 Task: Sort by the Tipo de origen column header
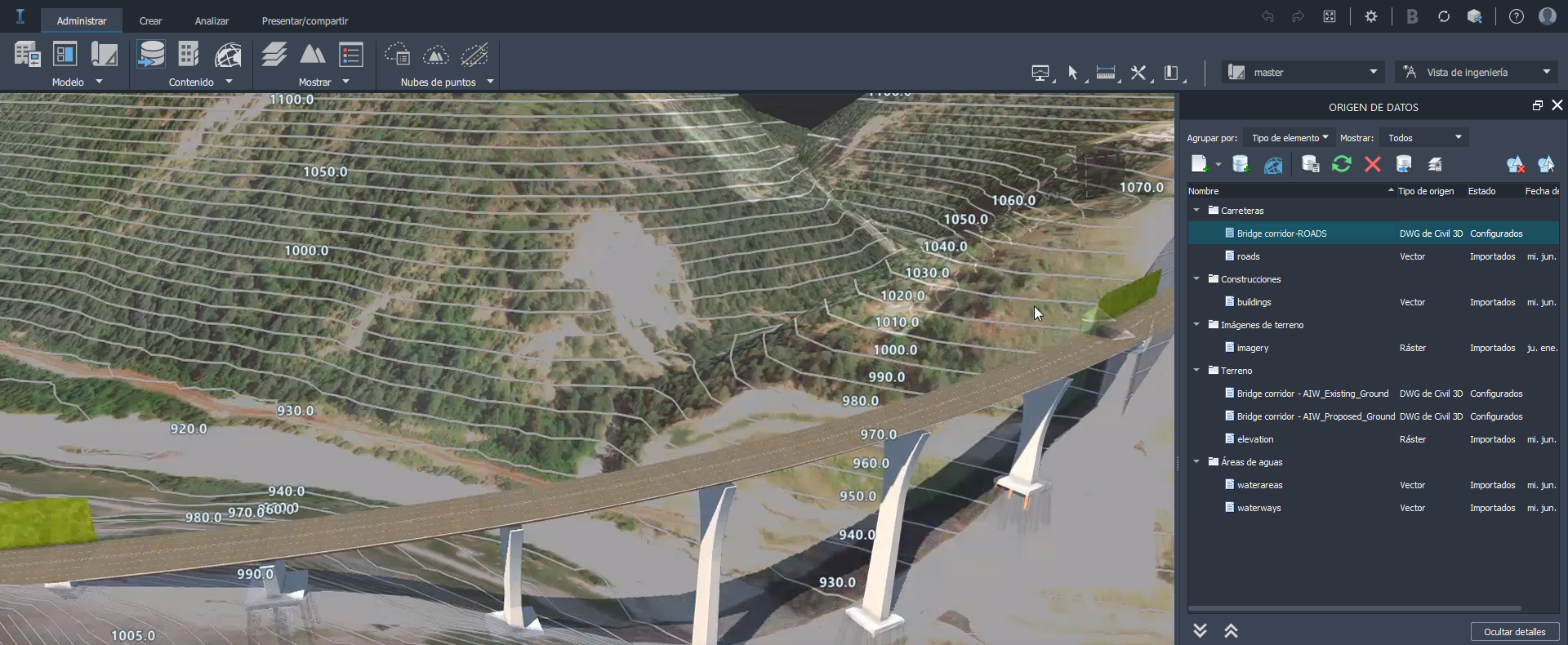tap(1431, 191)
